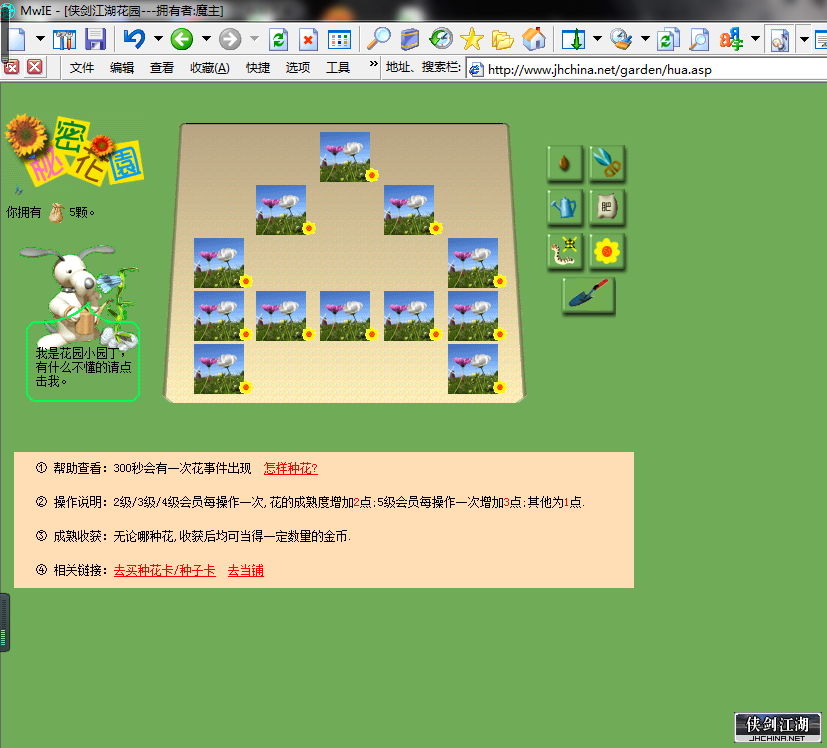Click the address bar URL field

[x=647, y=70]
